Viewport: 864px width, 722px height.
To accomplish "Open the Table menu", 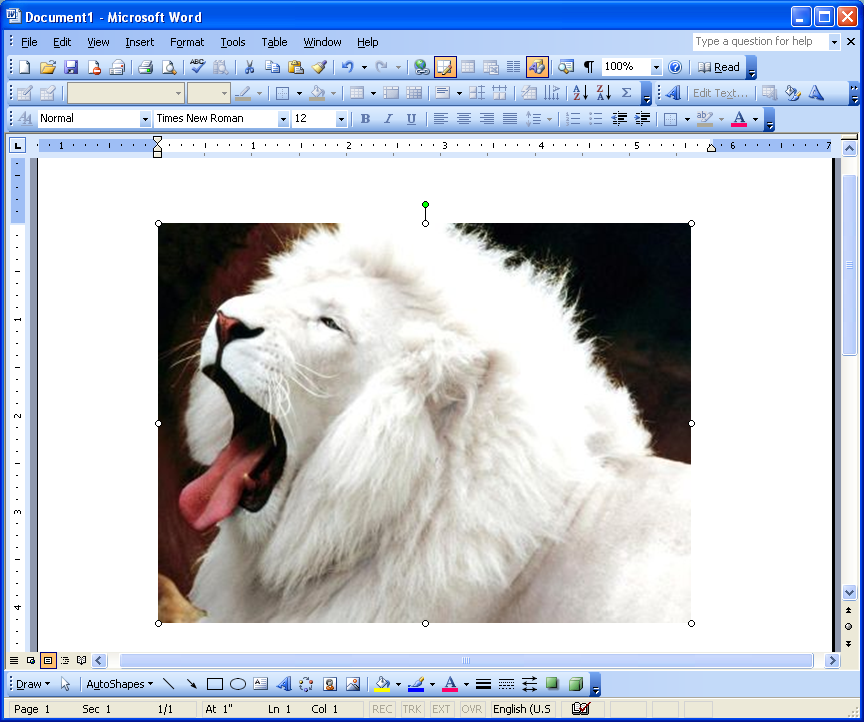I will [x=274, y=42].
